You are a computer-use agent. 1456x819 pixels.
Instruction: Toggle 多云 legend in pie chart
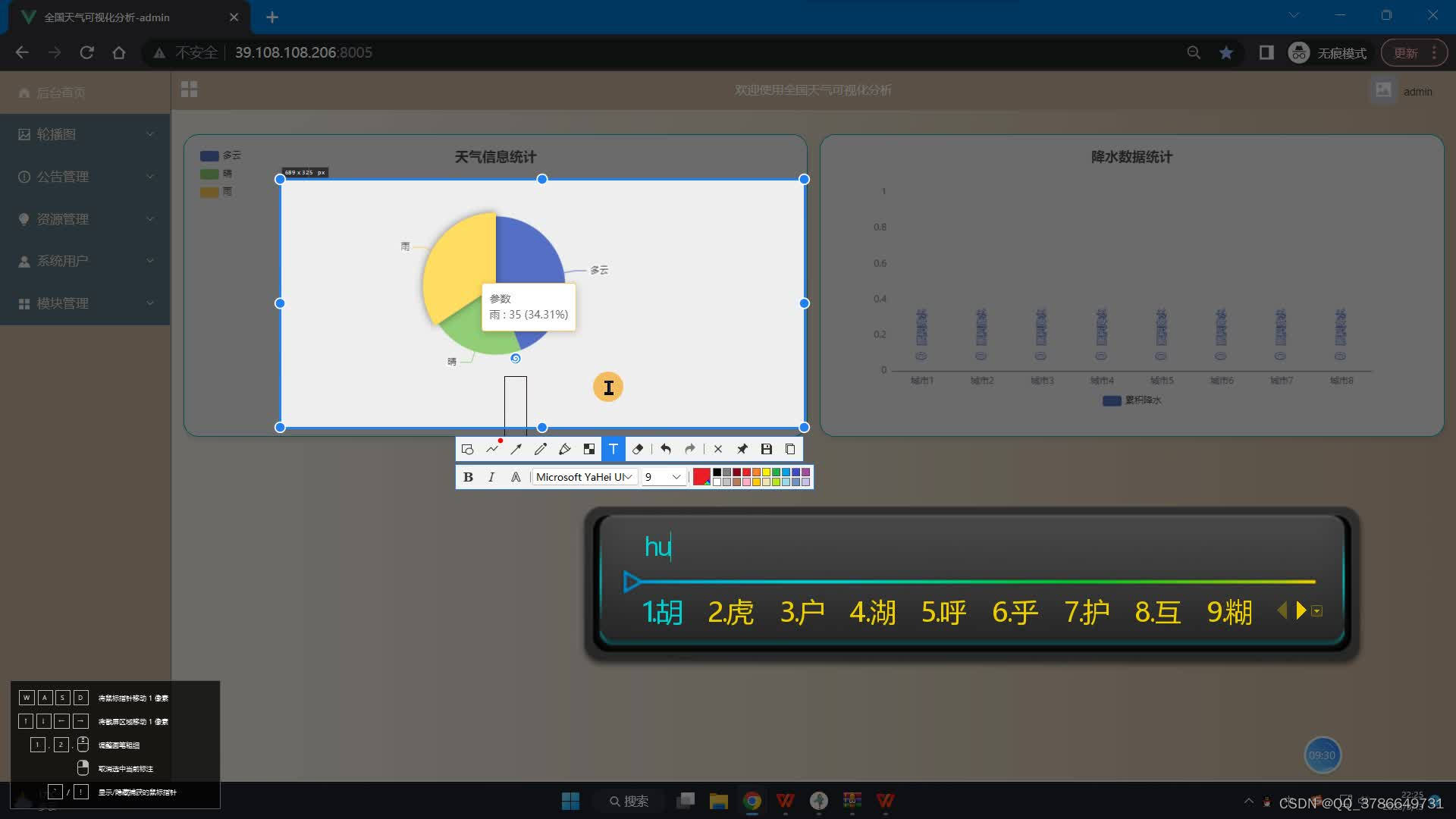[x=221, y=155]
